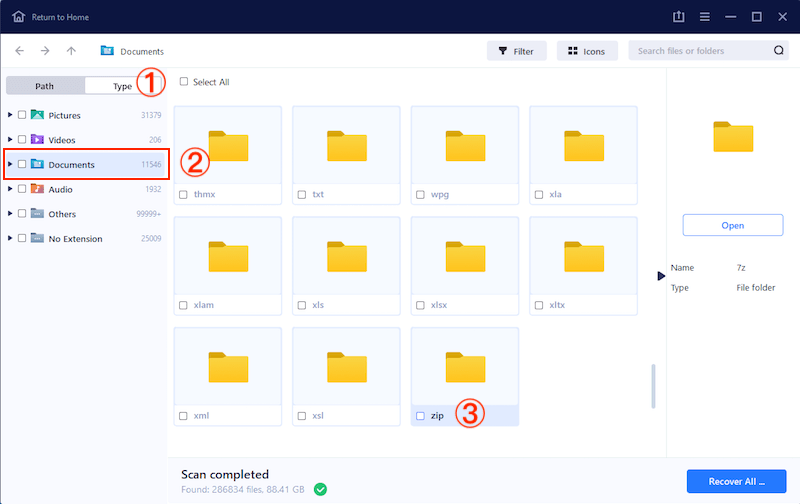Image resolution: width=800 pixels, height=504 pixels.
Task: Click the Return to Home link
Action: pos(60,17)
